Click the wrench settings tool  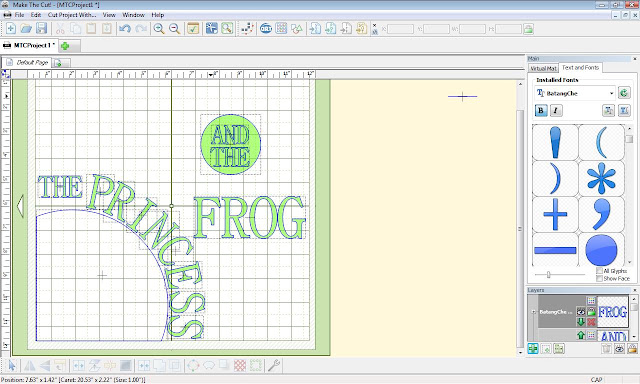tap(274, 365)
